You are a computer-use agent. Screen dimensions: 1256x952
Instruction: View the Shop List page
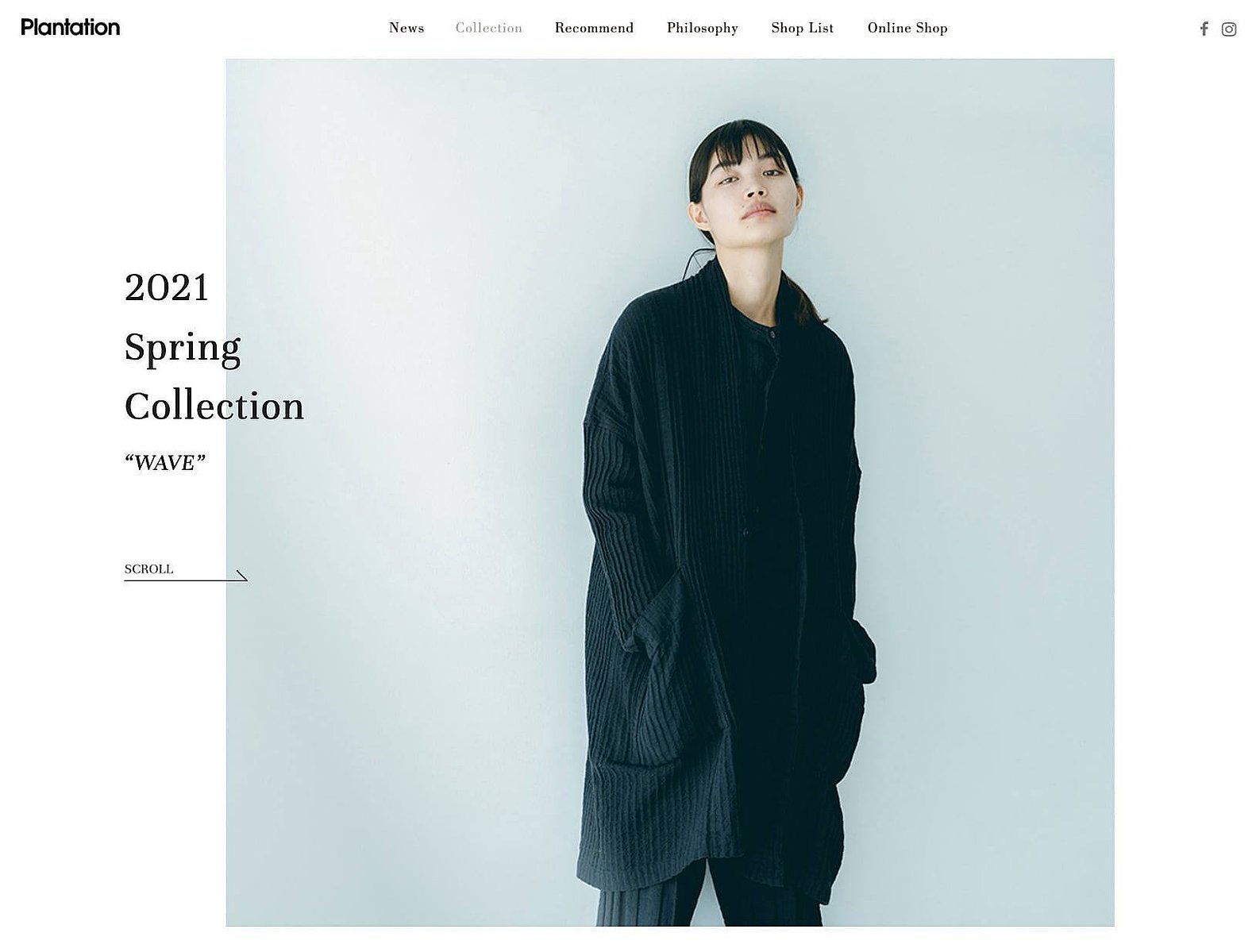[x=803, y=29]
